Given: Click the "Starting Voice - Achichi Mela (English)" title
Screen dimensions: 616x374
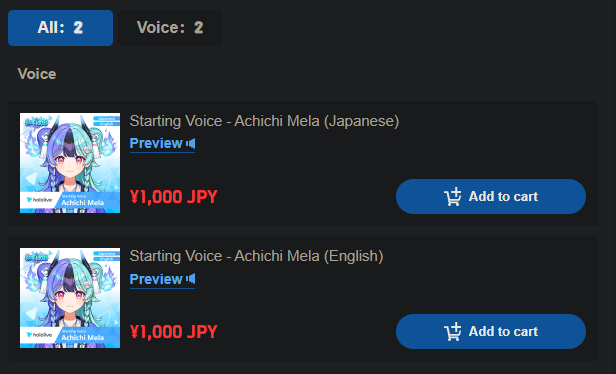Looking at the screenshot, I should 257,256.
